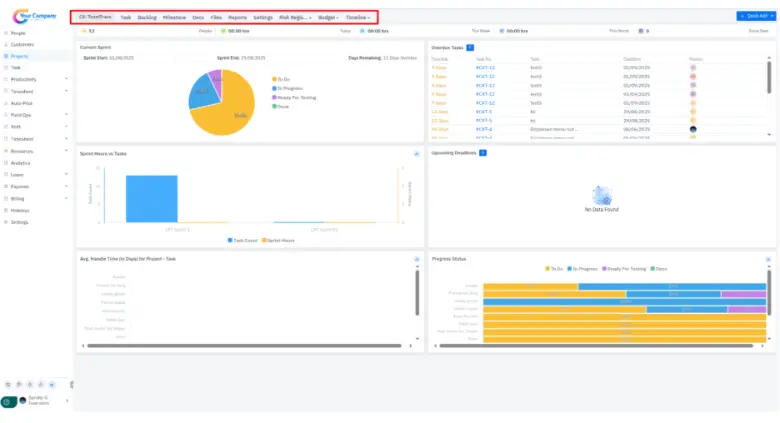Screen dimensions: 780x423
Task: Click the Quick Add button
Action: (753, 16)
